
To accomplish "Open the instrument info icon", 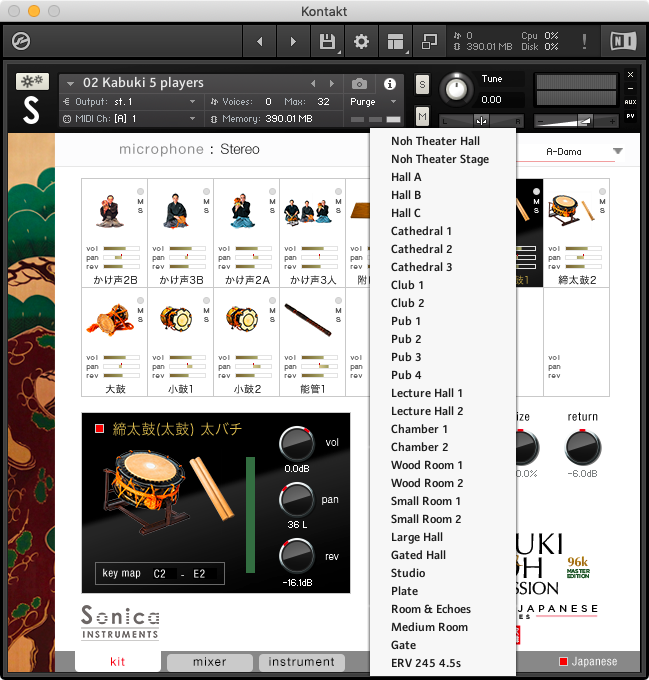I will coord(390,84).
